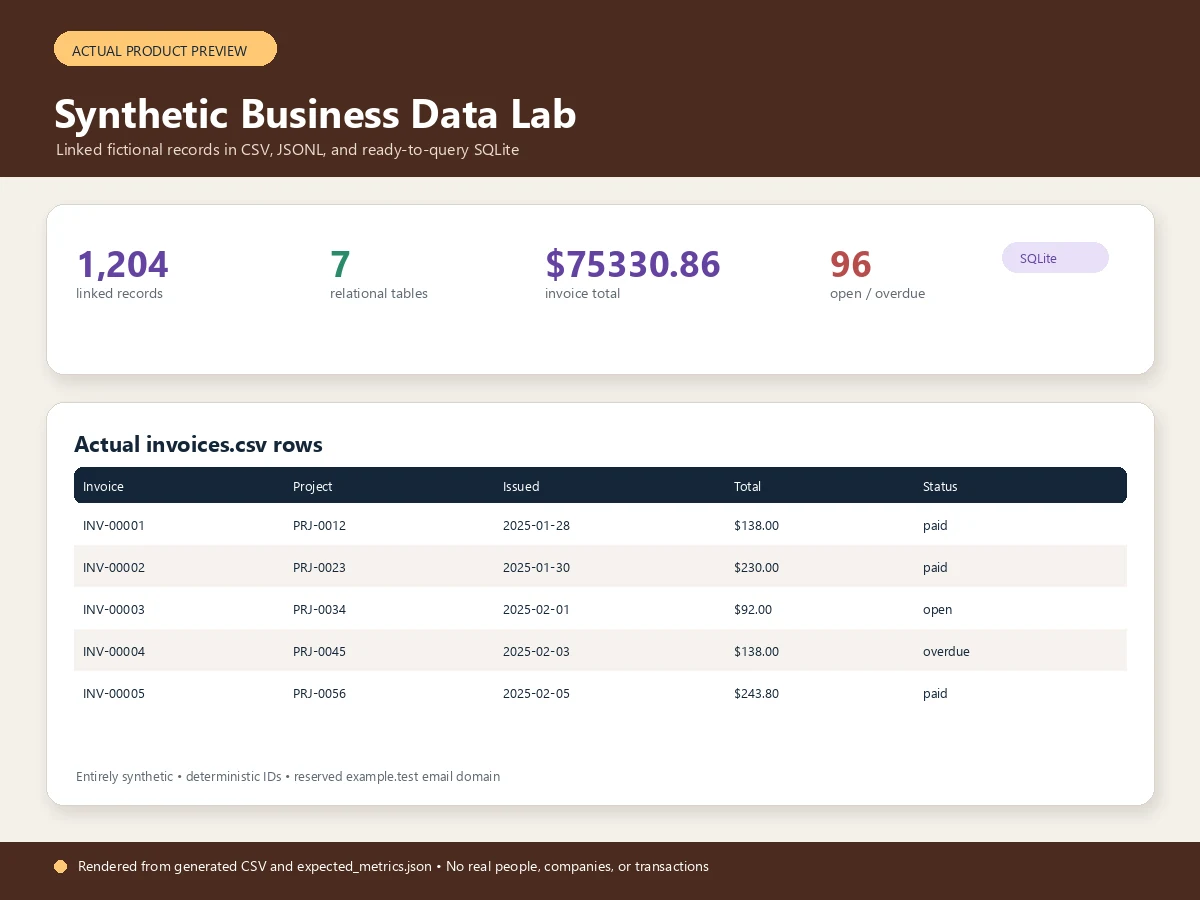Click the $92.00 total cell
The height and width of the screenshot is (900, 1200).
[753, 609]
